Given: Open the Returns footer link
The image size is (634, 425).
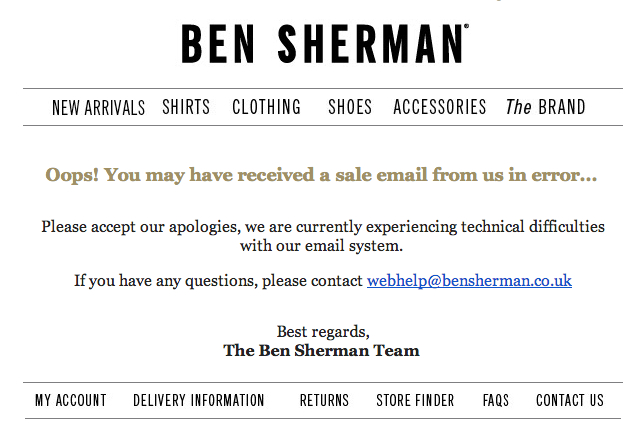Looking at the screenshot, I should coord(324,400).
